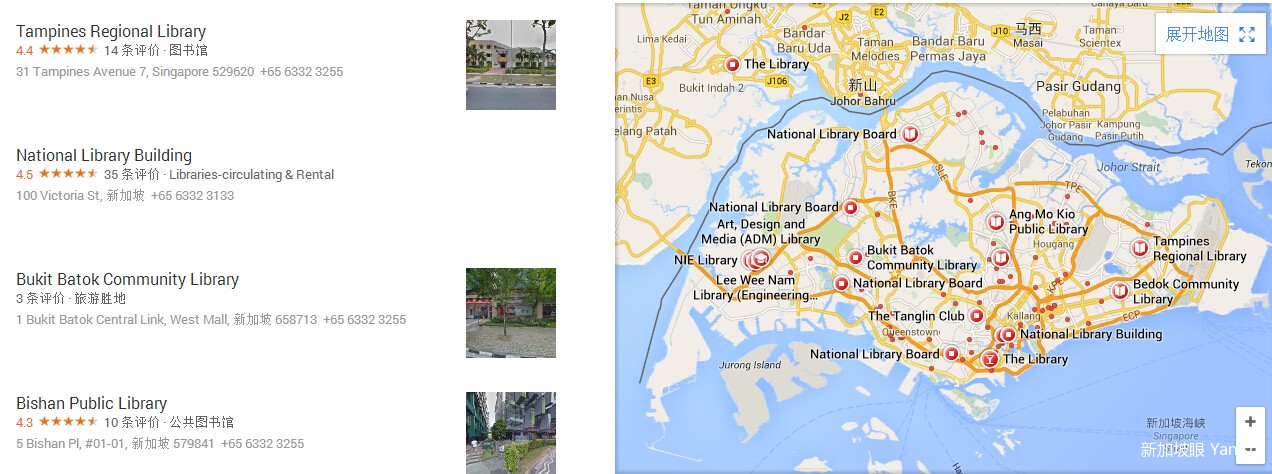Click the fullscreen arrows icon on map
1272x474 pixels.
point(1246,34)
